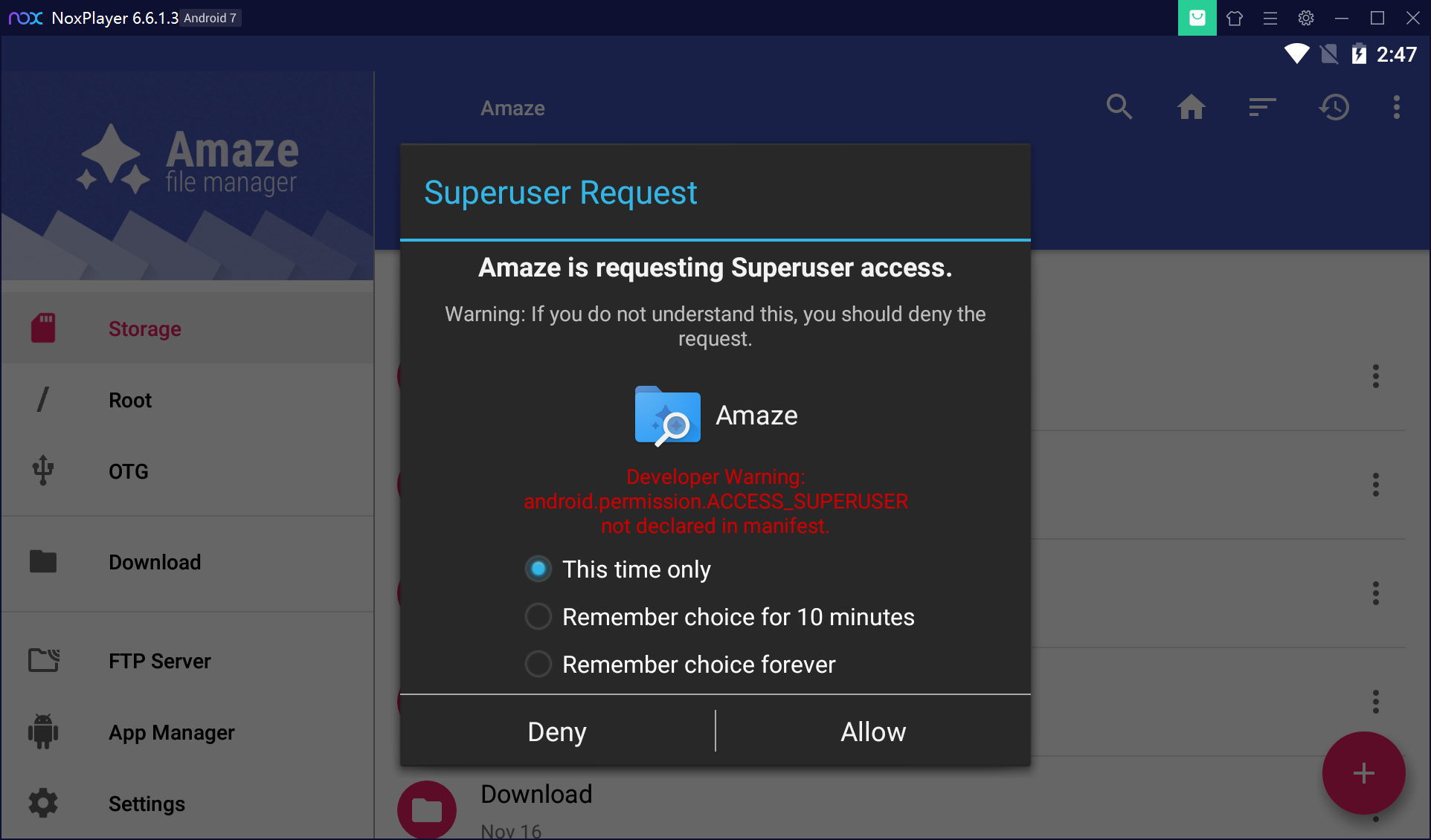
Task: Click the 2:47 clock
Action: tap(1397, 54)
